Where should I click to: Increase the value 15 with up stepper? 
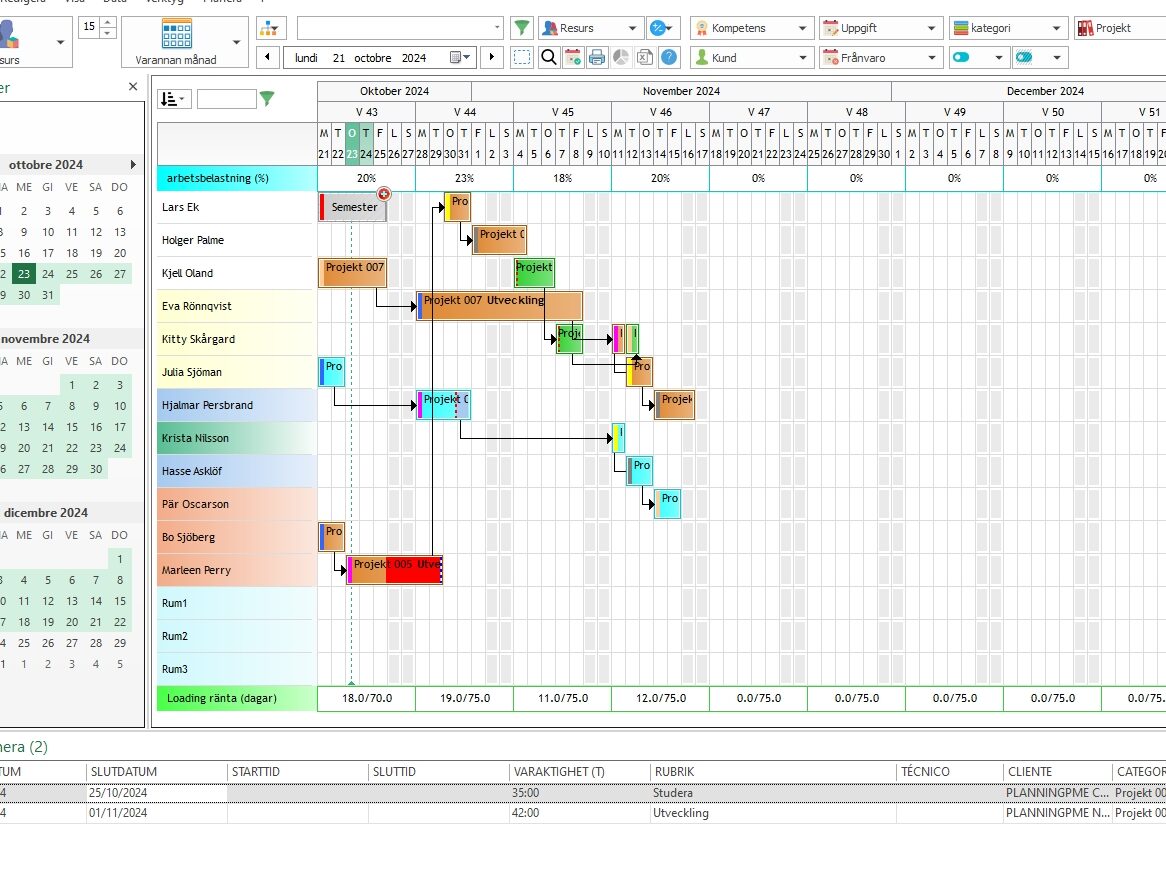108,22
